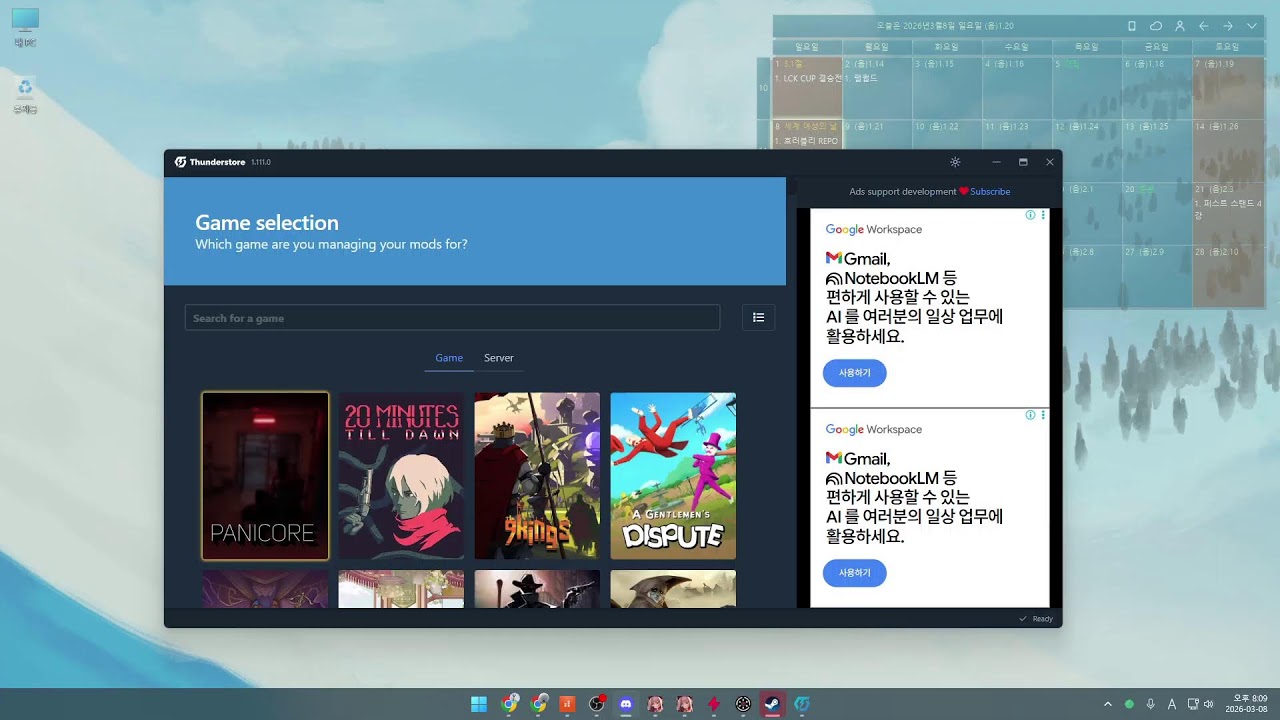
Task: Open Steam from the taskbar
Action: 772,704
